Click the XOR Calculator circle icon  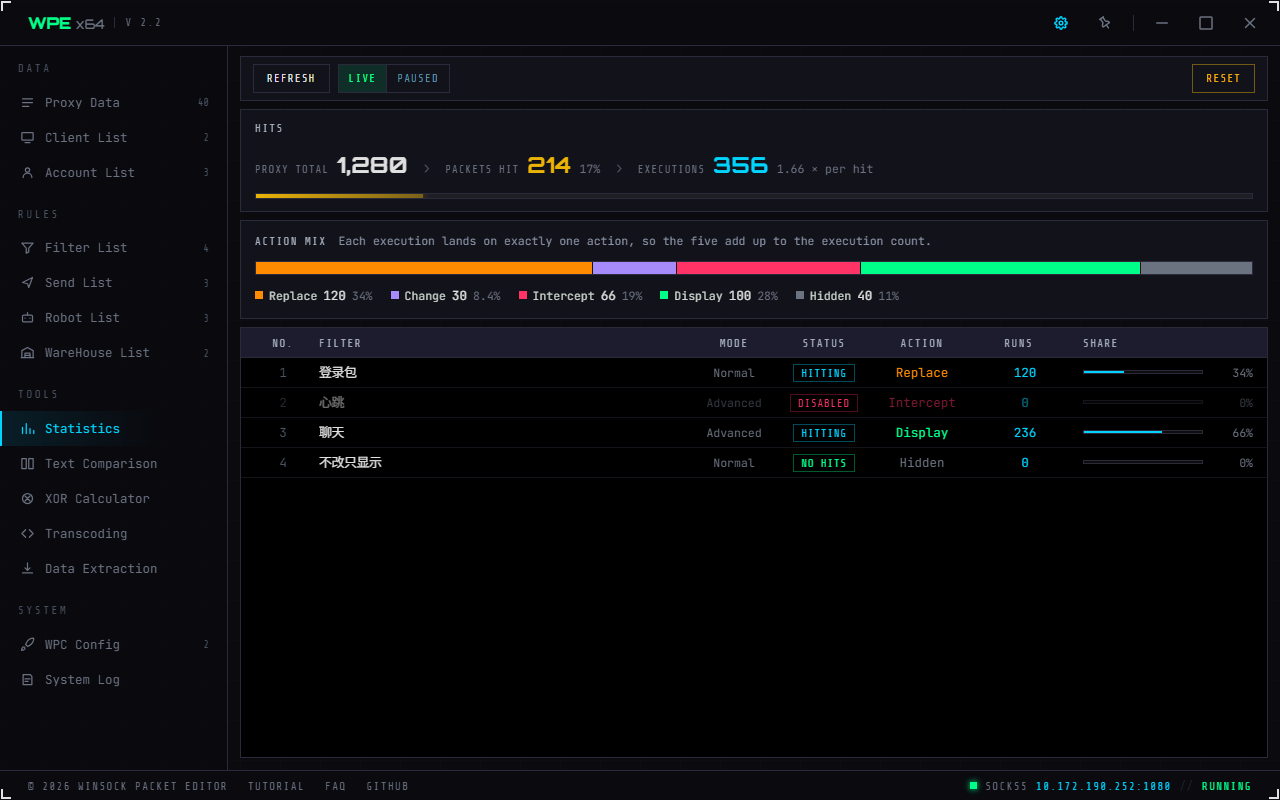[x=27, y=499]
